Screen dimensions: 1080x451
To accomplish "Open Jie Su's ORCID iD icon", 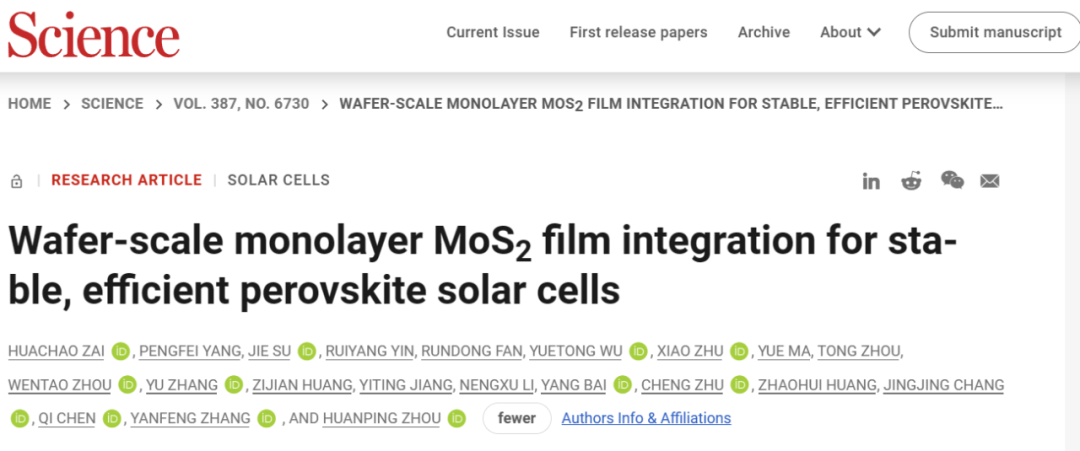I will pos(307,351).
